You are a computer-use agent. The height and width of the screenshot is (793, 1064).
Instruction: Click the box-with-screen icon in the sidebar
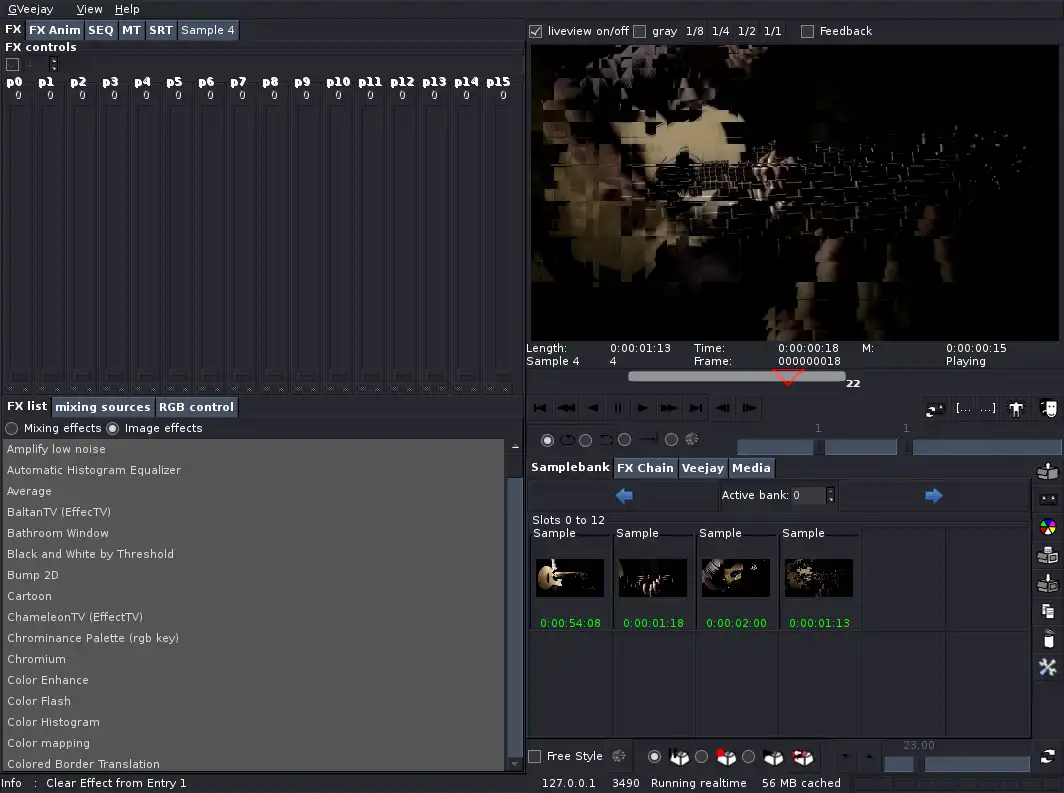[x=1048, y=556]
